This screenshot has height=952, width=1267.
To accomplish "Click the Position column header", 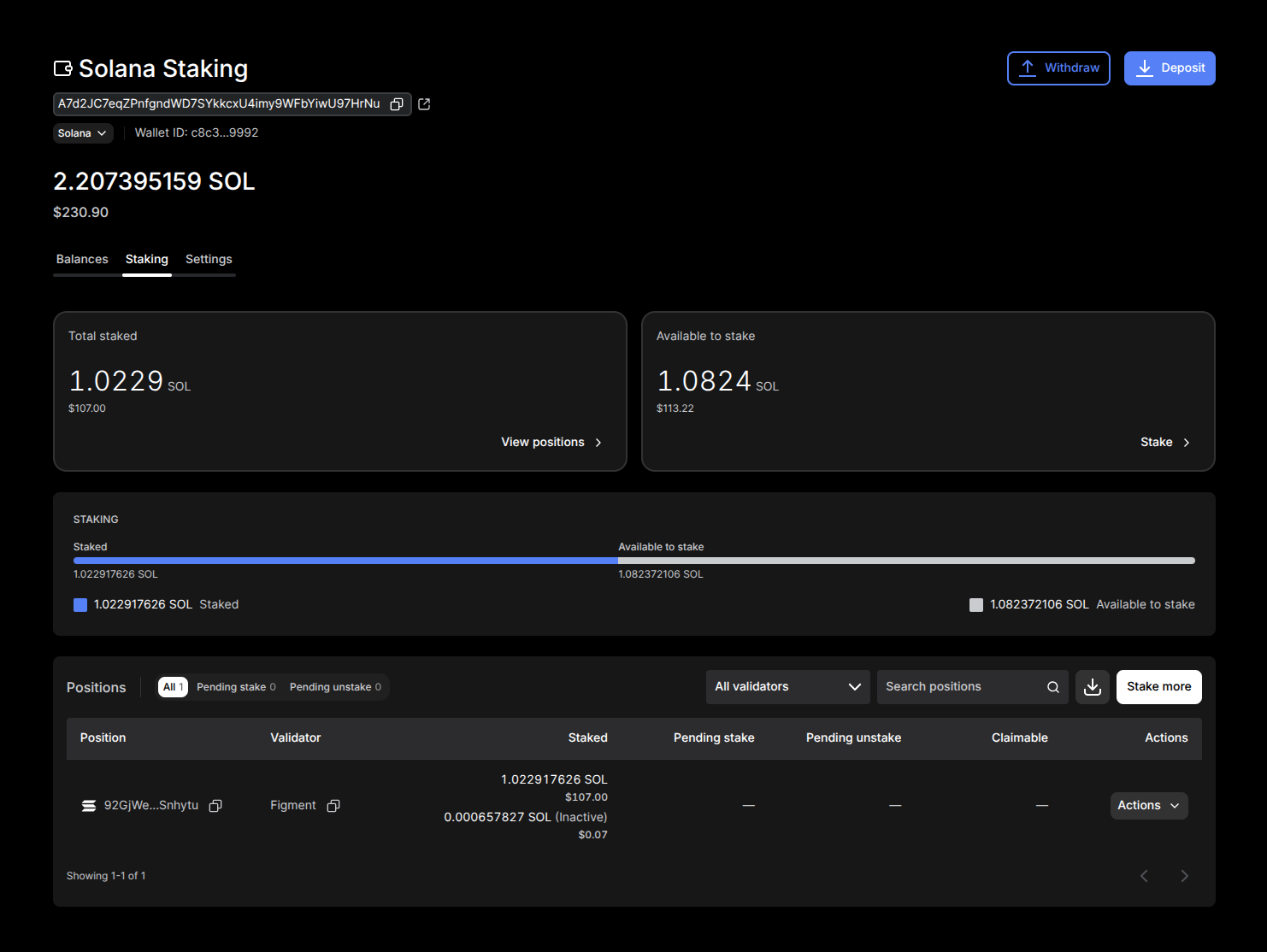I will pos(103,738).
